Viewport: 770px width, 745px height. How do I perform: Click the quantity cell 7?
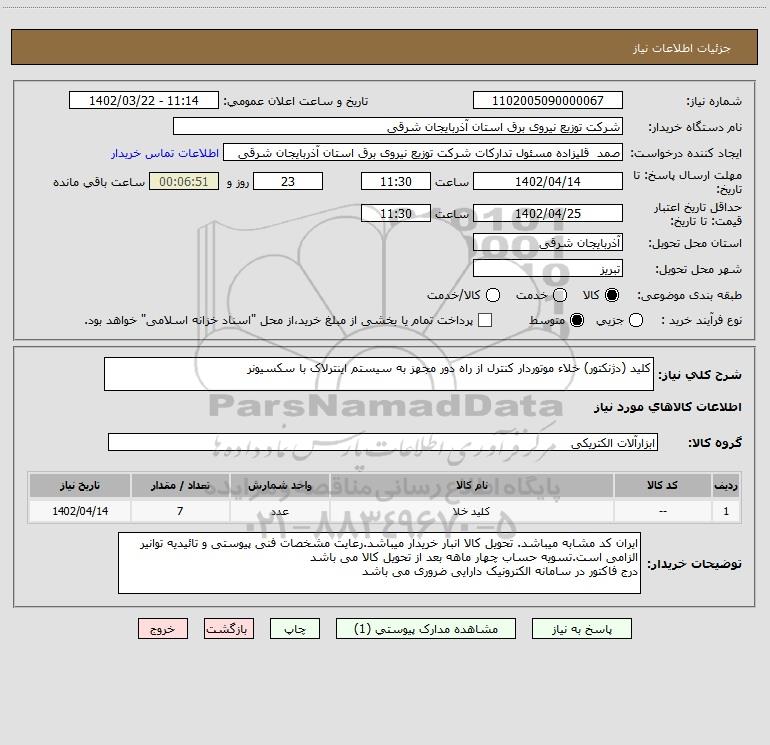click(x=180, y=511)
